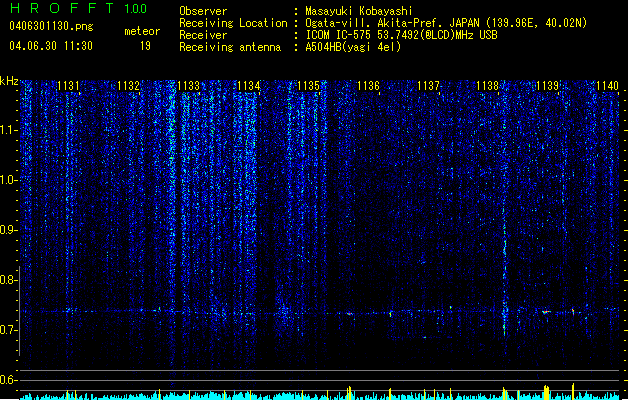The width and height of the screenshot is (629, 400).
Task: Click the 1134 time marker
Action: point(248,86)
